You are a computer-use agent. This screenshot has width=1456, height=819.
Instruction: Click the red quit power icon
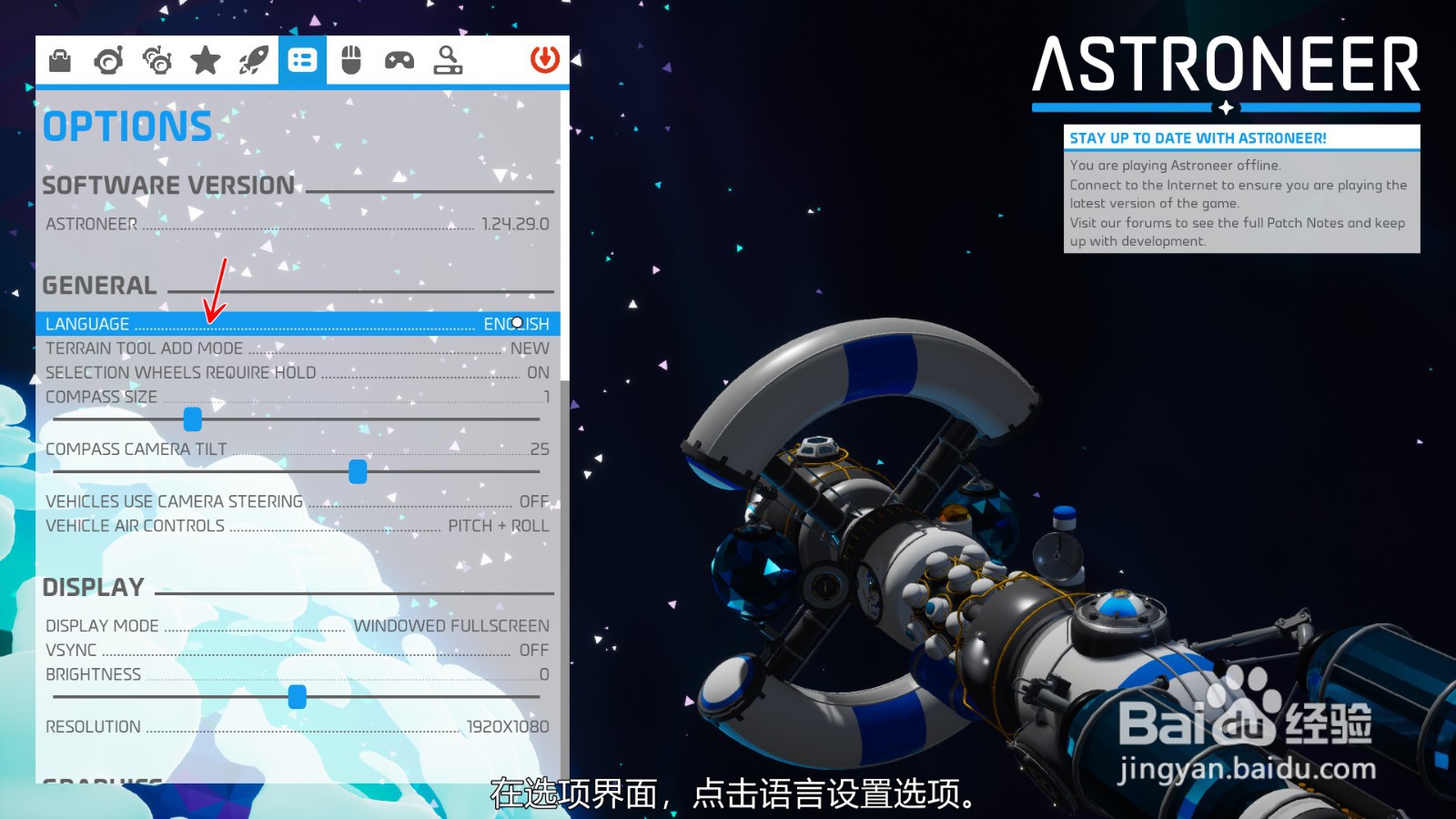544,60
